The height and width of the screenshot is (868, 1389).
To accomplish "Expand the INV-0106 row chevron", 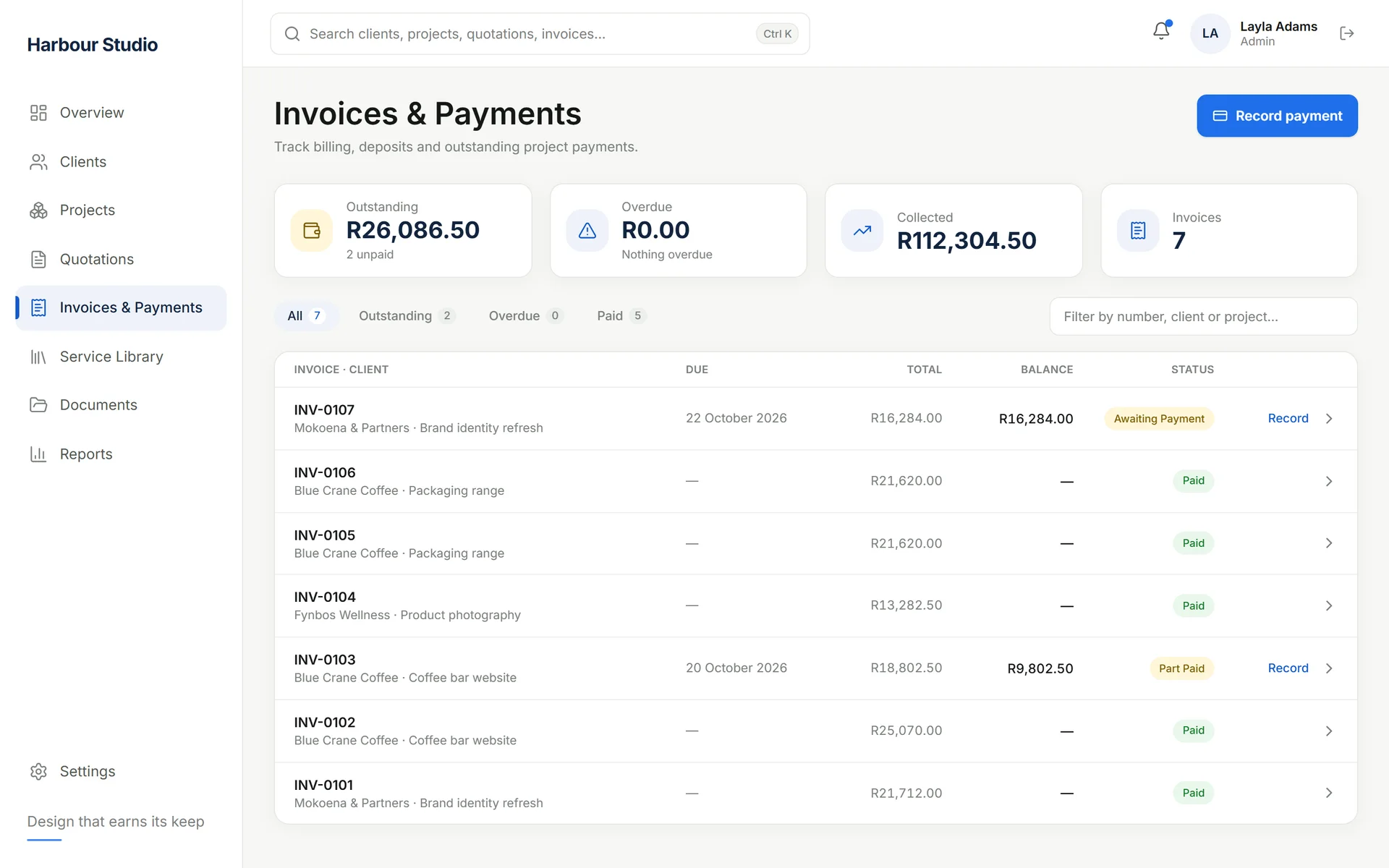I will click(x=1329, y=481).
